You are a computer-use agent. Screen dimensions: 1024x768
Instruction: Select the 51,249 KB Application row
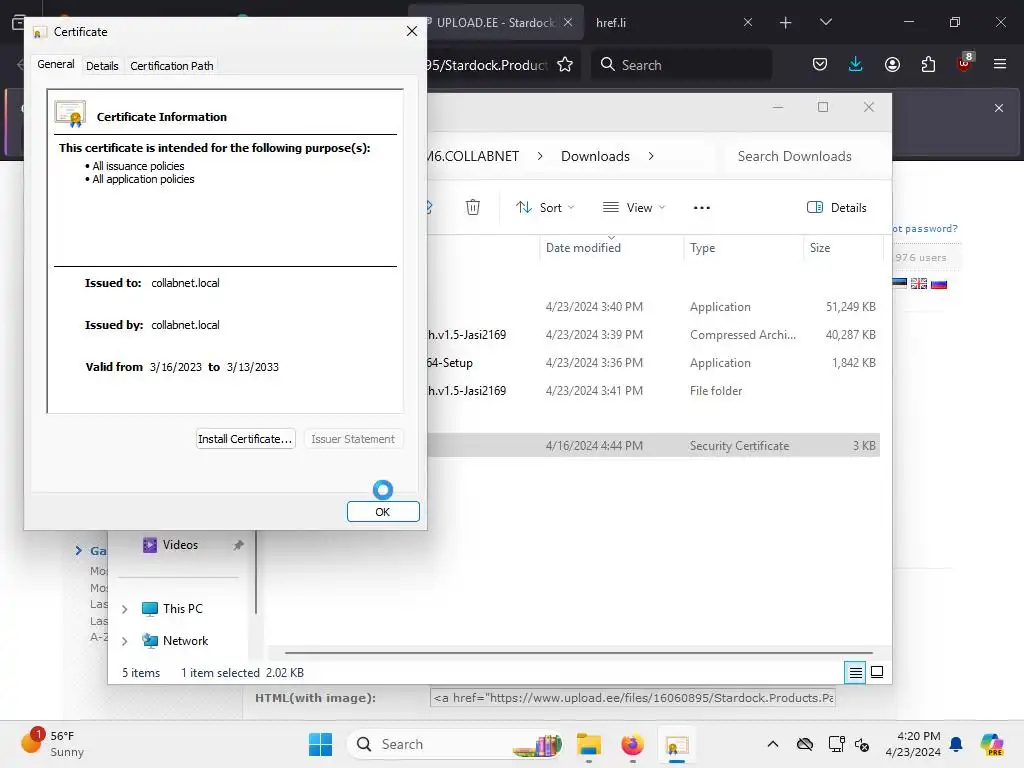[653, 306]
